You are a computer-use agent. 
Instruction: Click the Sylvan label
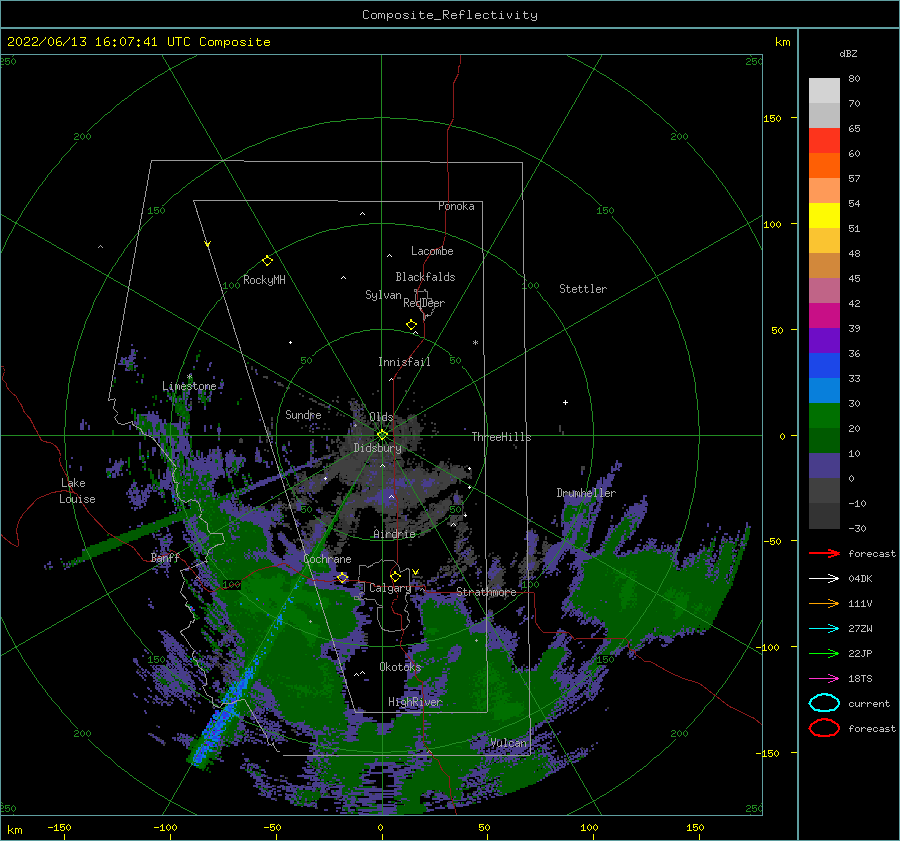(383, 295)
